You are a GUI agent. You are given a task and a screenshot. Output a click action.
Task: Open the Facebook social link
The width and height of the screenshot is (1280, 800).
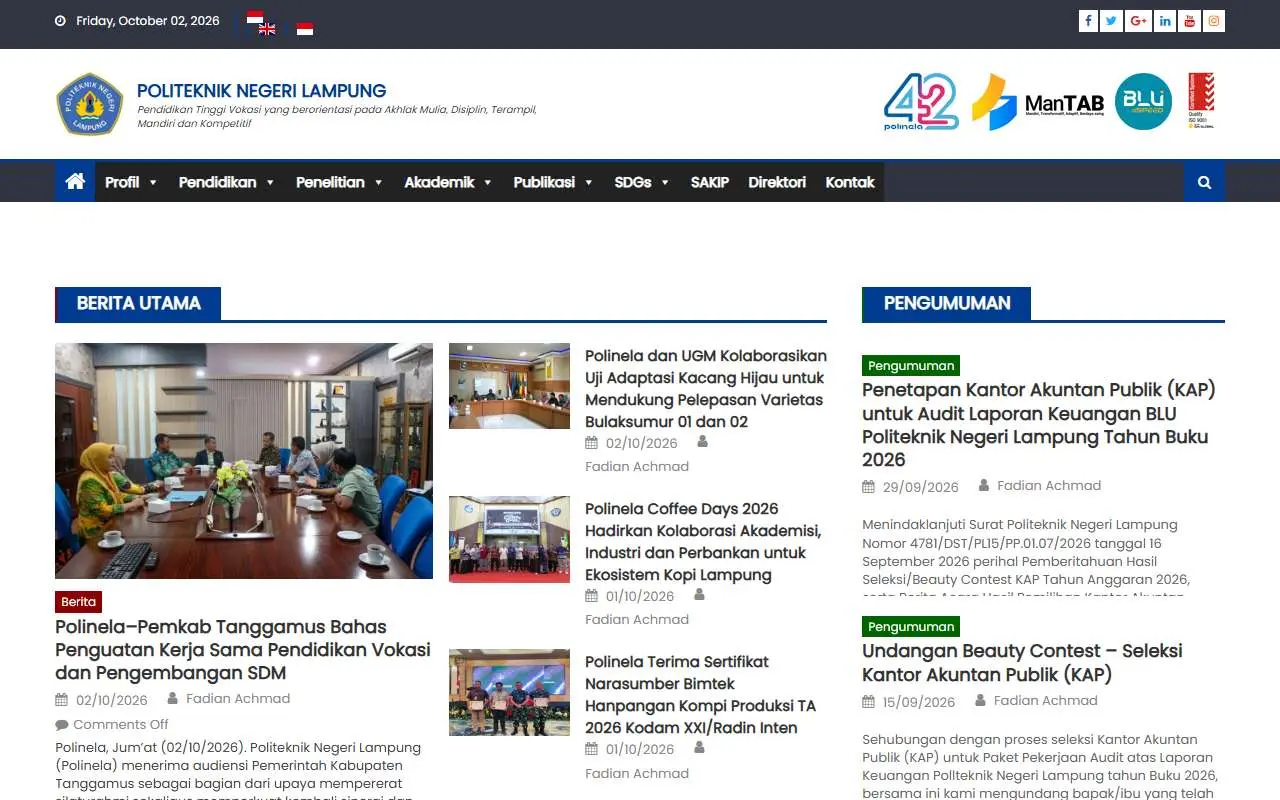coord(1088,21)
